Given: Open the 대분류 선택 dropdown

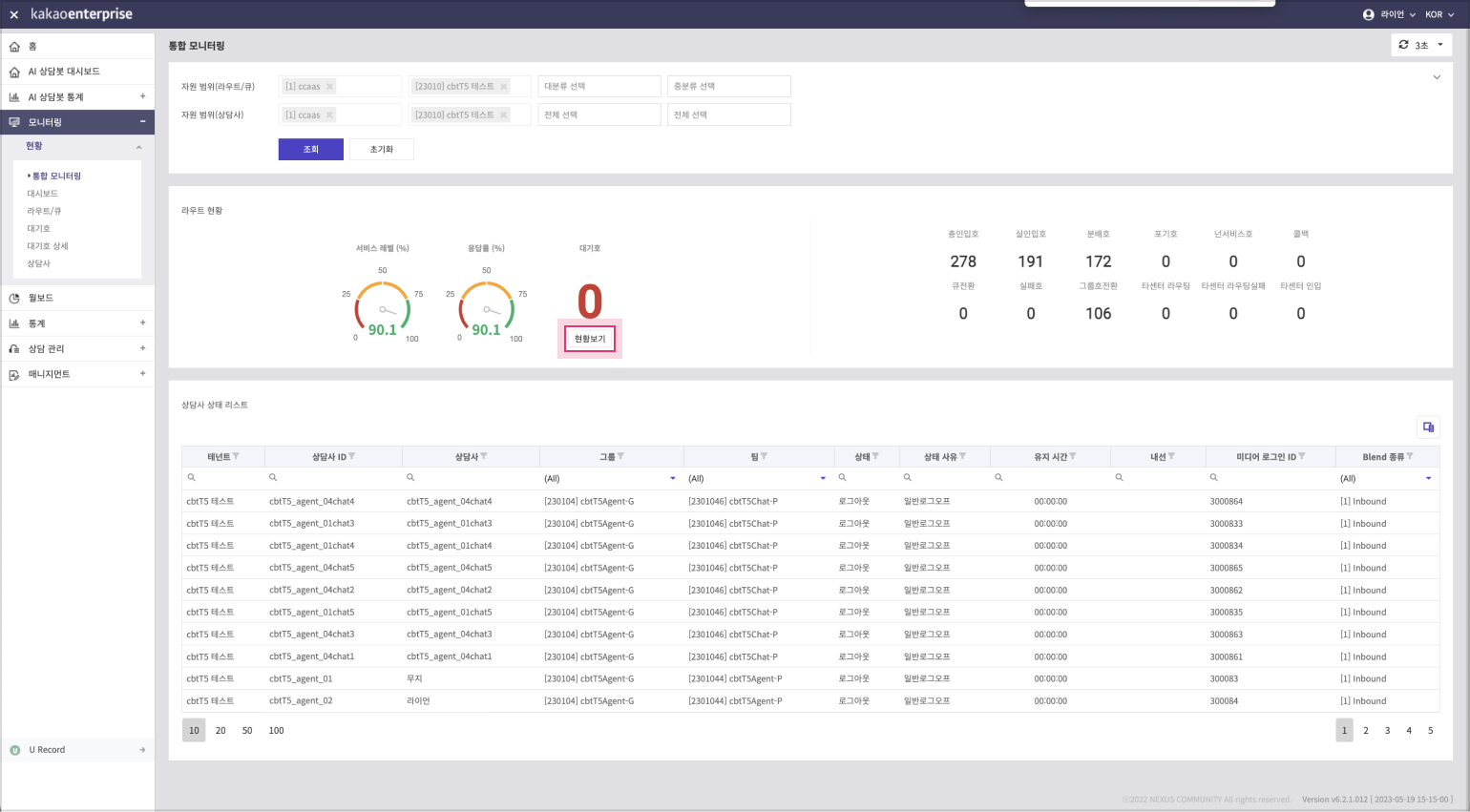Looking at the screenshot, I should coord(598,87).
